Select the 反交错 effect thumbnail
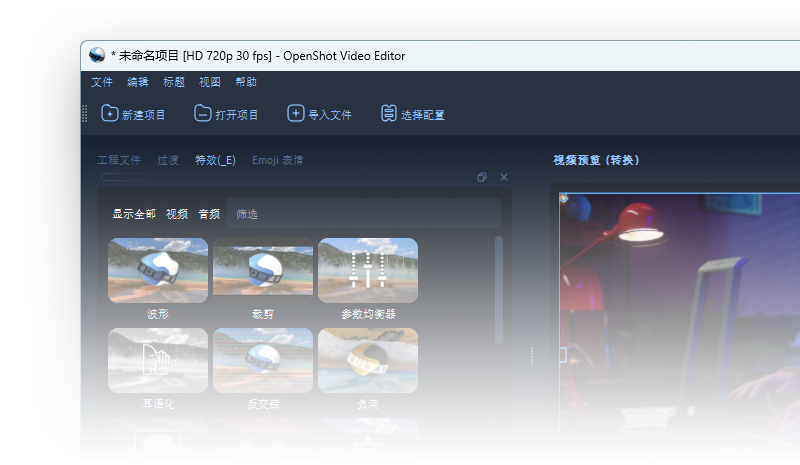This screenshot has width=800, height=465. point(263,360)
